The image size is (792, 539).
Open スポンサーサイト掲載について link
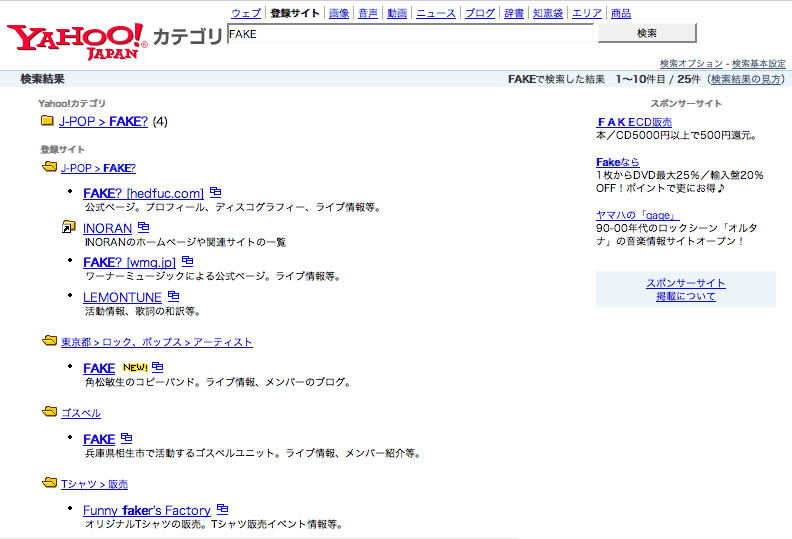[x=686, y=289]
